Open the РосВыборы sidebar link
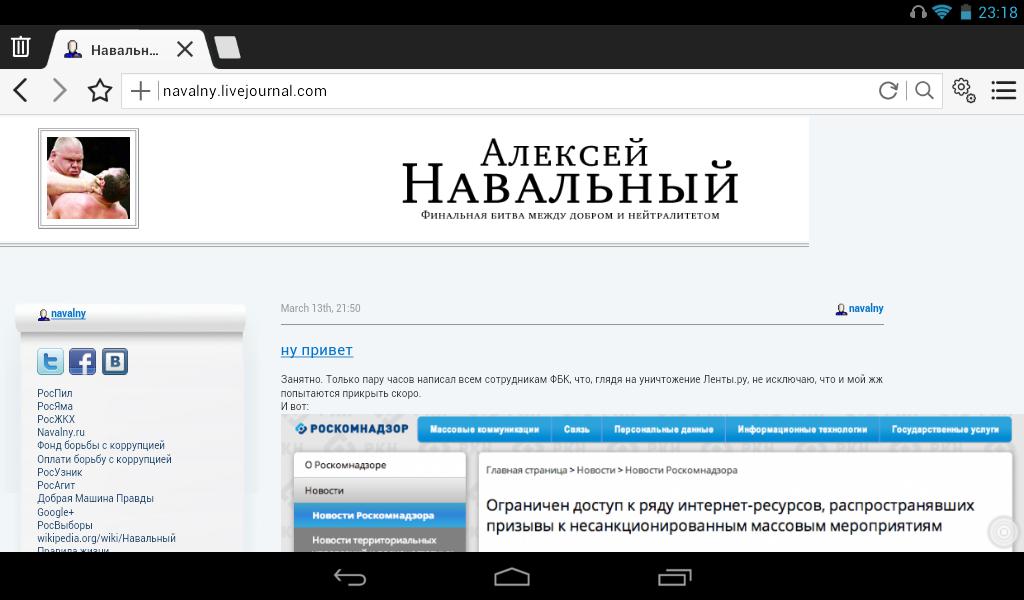Image resolution: width=1024 pixels, height=600 pixels. click(65, 525)
